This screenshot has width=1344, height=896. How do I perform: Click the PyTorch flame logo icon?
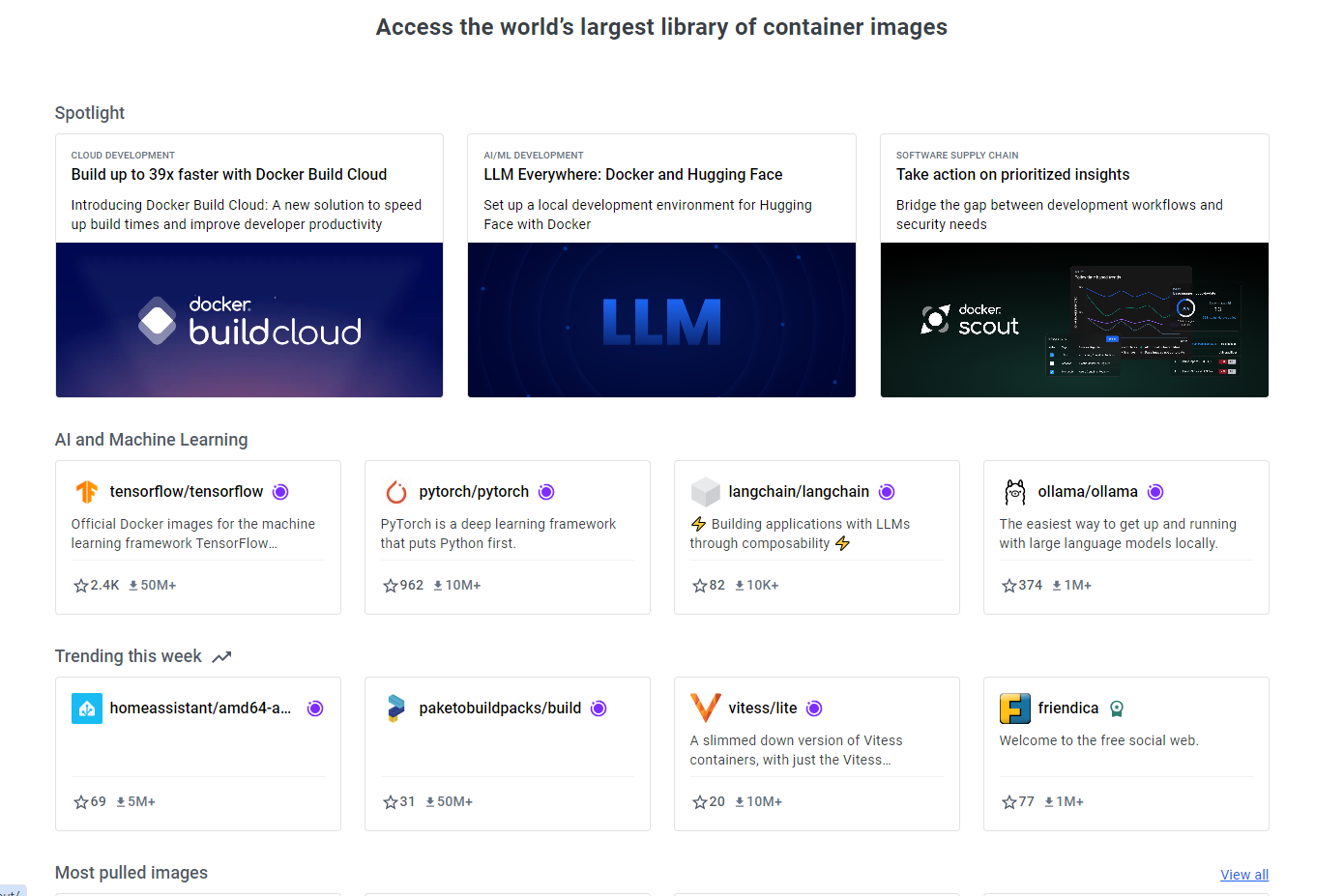pyautogui.click(x=396, y=492)
